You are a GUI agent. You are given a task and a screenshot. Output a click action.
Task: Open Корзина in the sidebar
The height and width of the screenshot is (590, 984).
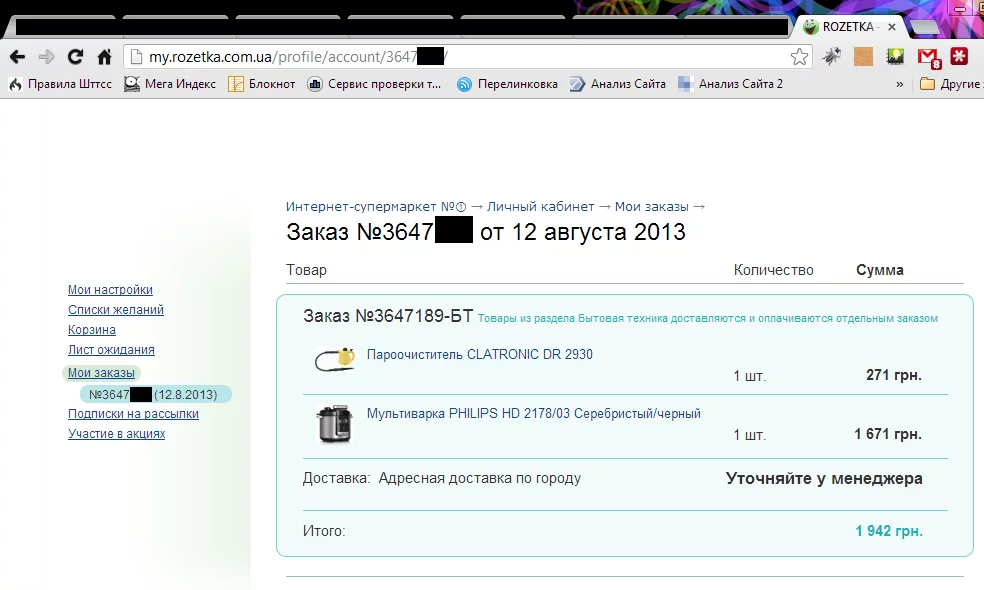[x=92, y=330]
